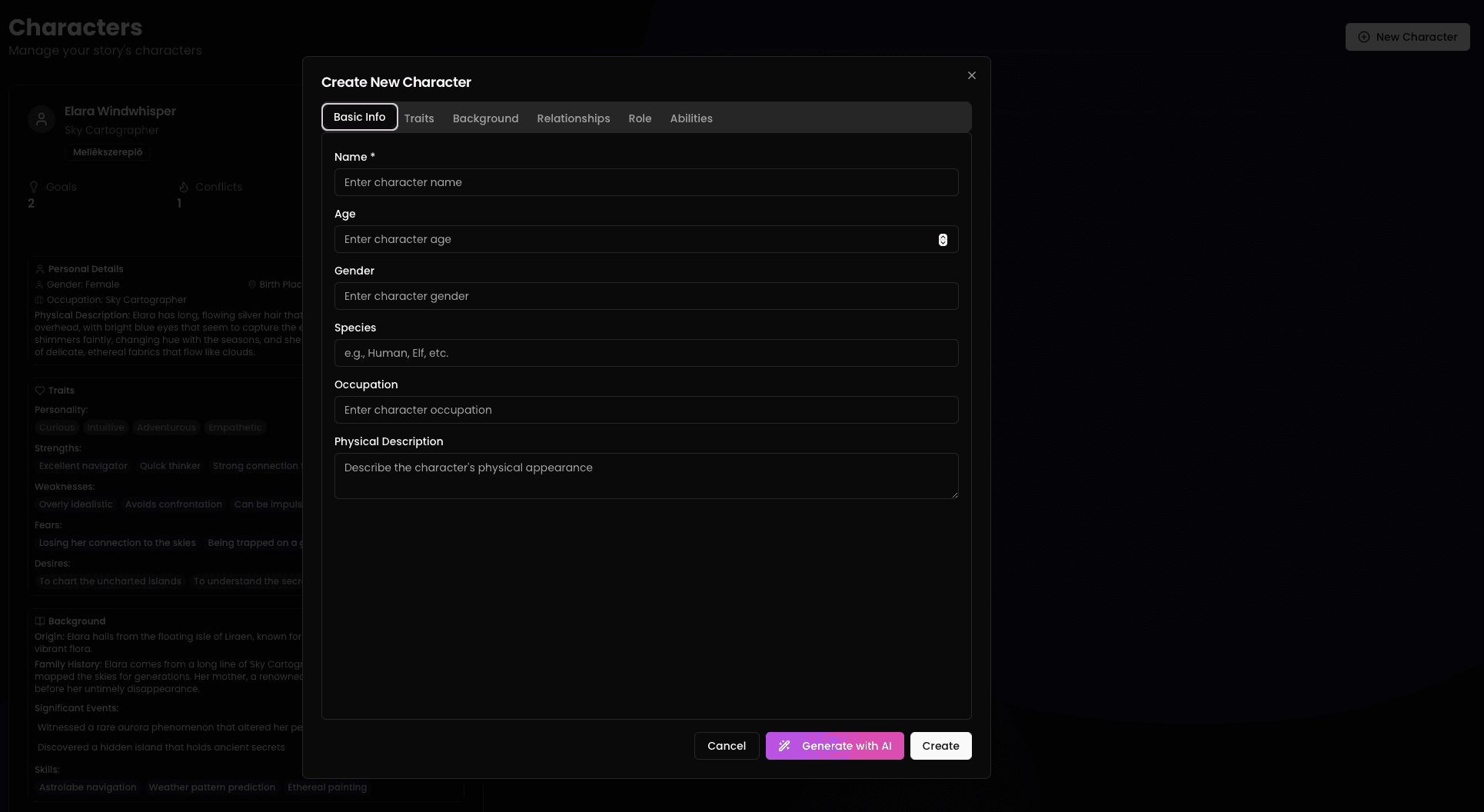The height and width of the screenshot is (812, 1484).
Task: Click the Goals lightbulb icon
Action: tap(34, 187)
